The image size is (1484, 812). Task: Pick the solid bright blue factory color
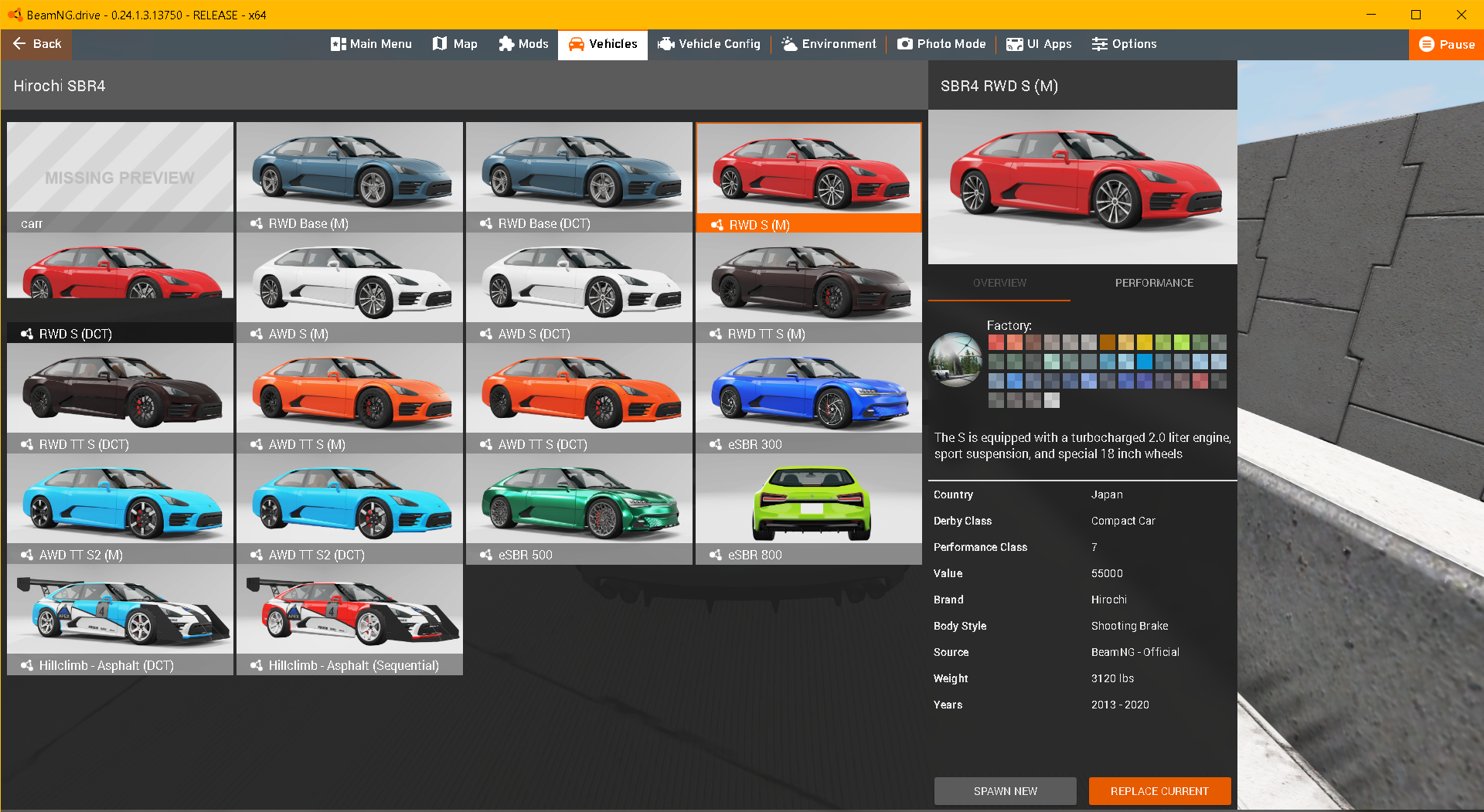[x=1145, y=362]
